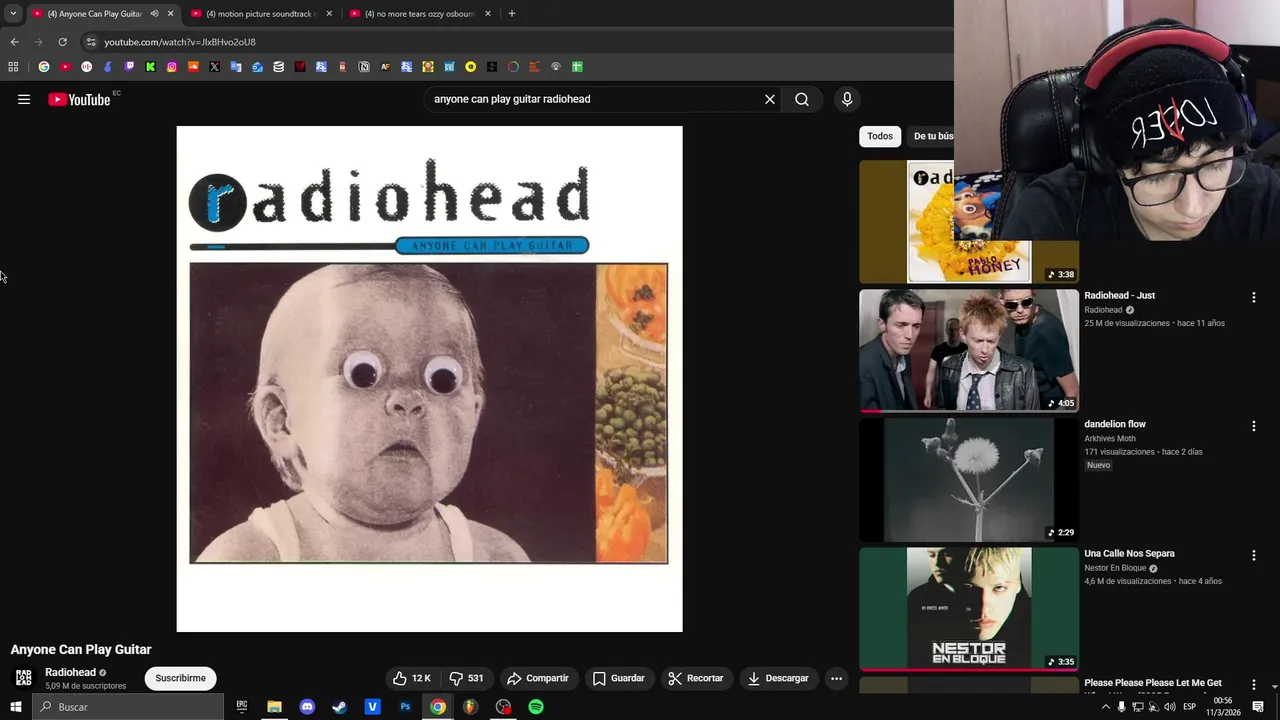The image size is (1280, 720).
Task: Open a new browser tab
Action: (x=511, y=14)
